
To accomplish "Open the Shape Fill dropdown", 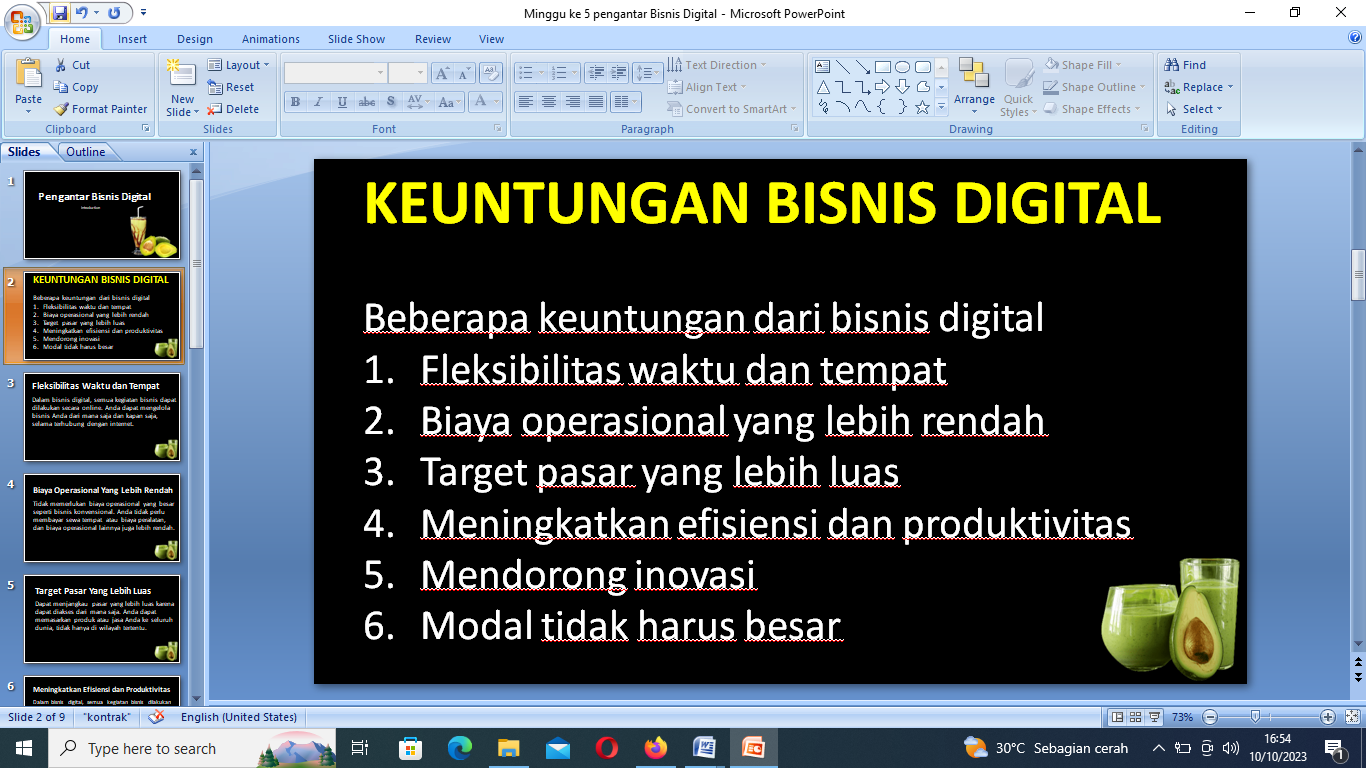I will pyautogui.click(x=1085, y=65).
